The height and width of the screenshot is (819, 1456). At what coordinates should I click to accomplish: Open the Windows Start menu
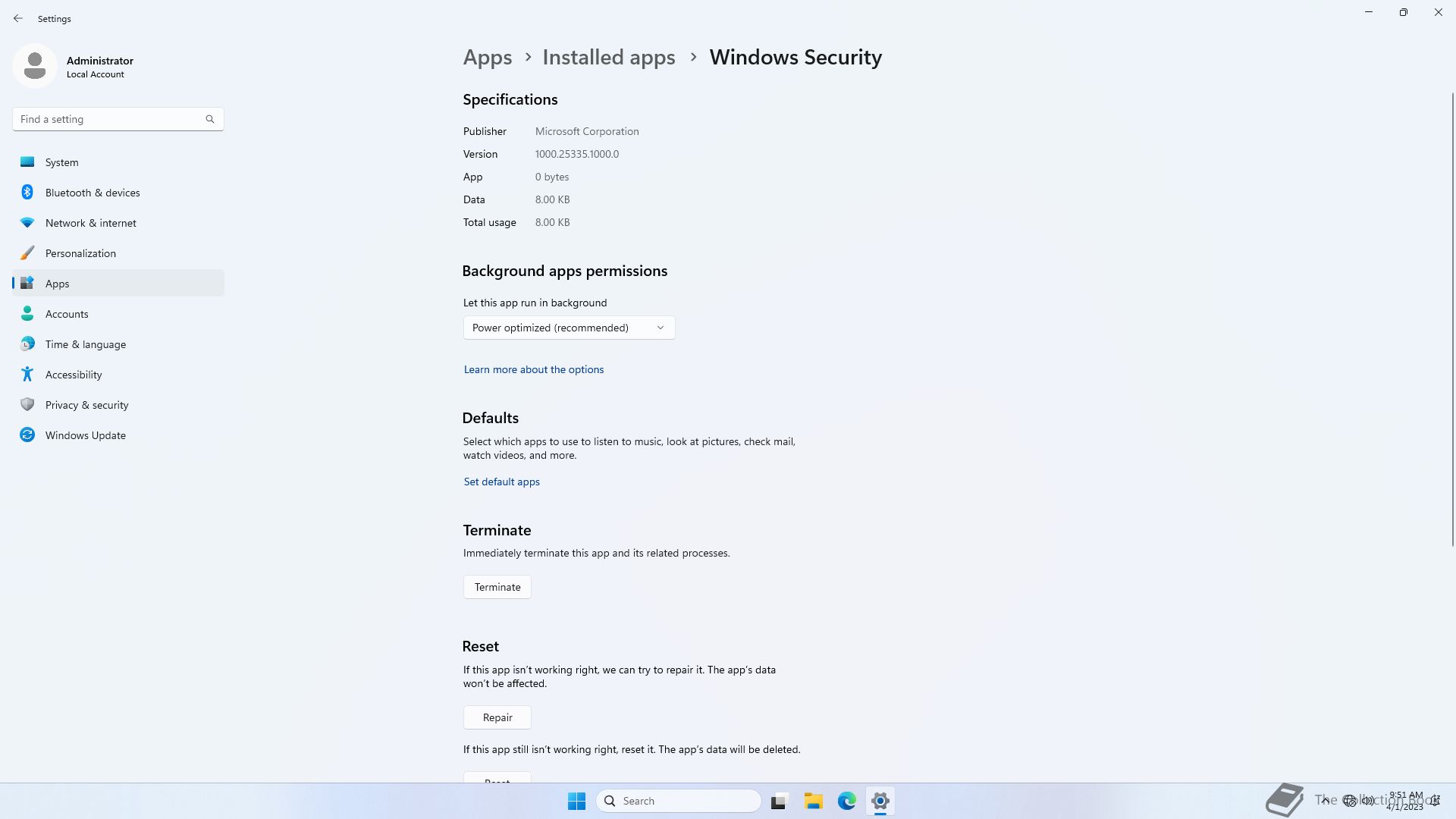coord(576,801)
